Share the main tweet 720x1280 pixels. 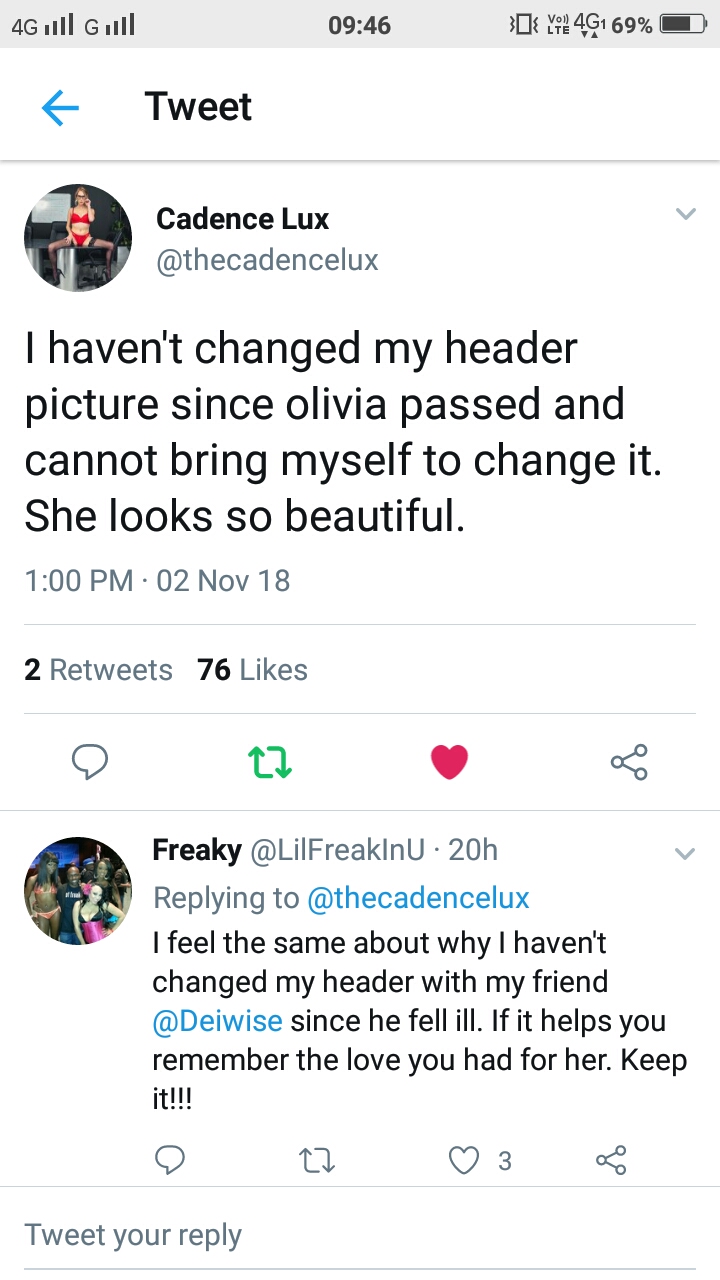click(x=629, y=763)
